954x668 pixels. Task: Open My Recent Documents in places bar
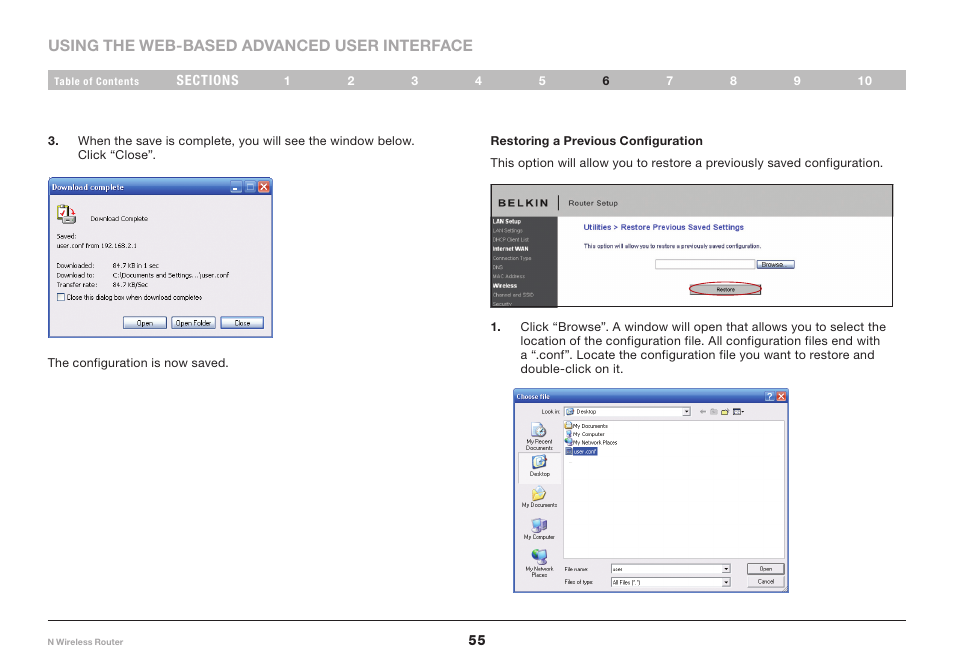(539, 436)
